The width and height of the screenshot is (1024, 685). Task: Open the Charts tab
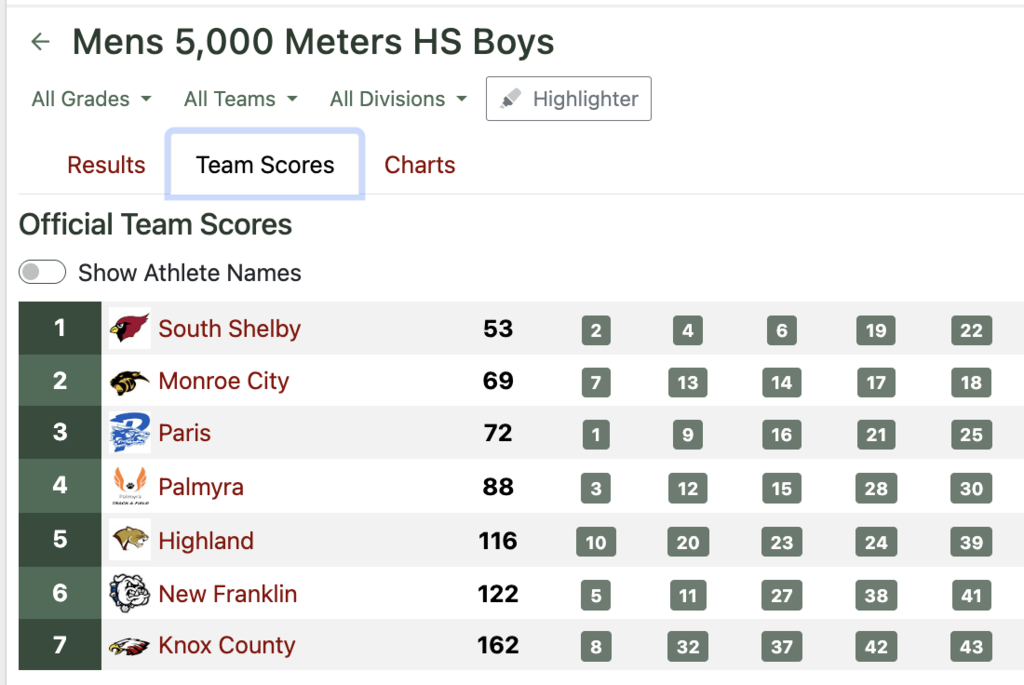pos(420,165)
